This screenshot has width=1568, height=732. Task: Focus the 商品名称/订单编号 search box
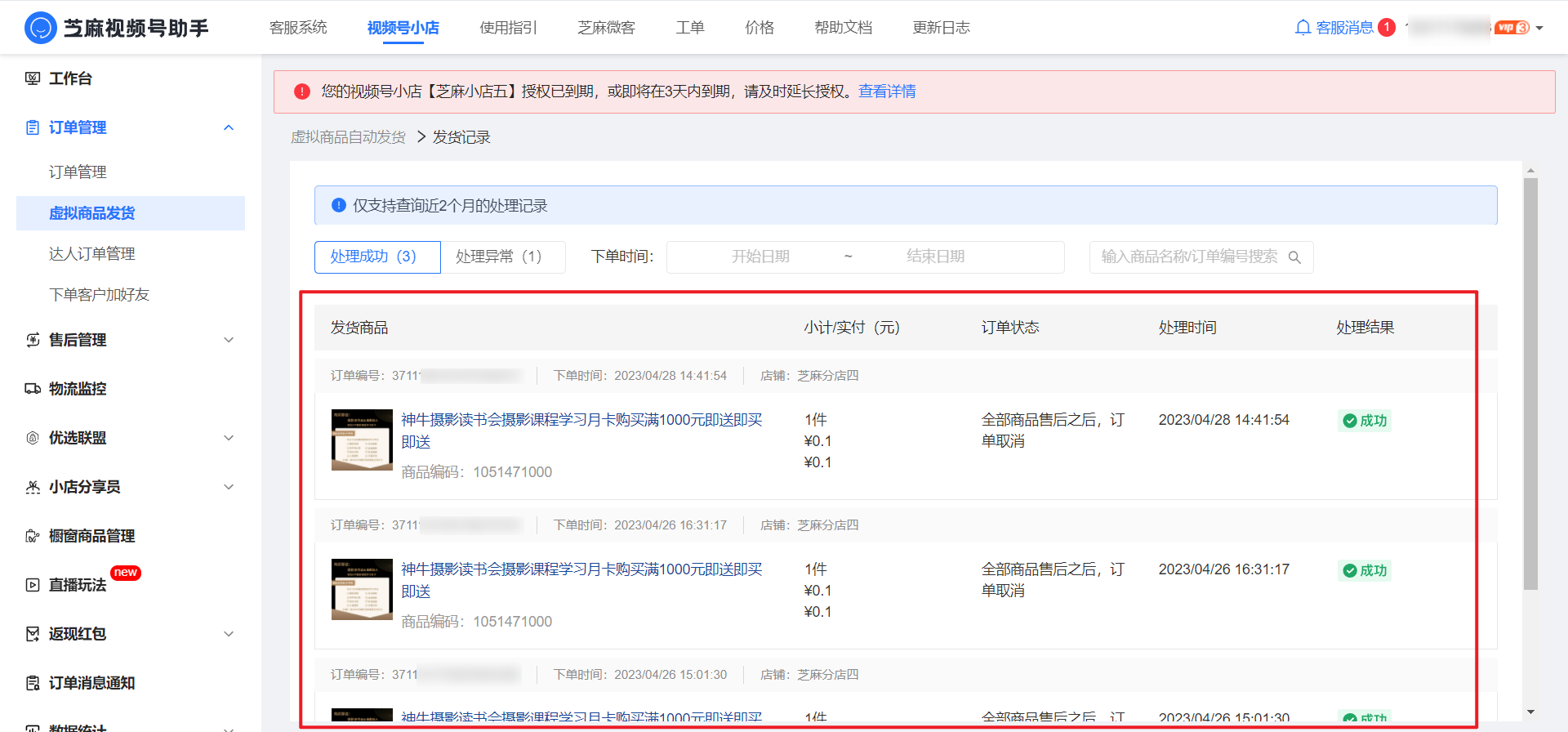(x=1201, y=257)
